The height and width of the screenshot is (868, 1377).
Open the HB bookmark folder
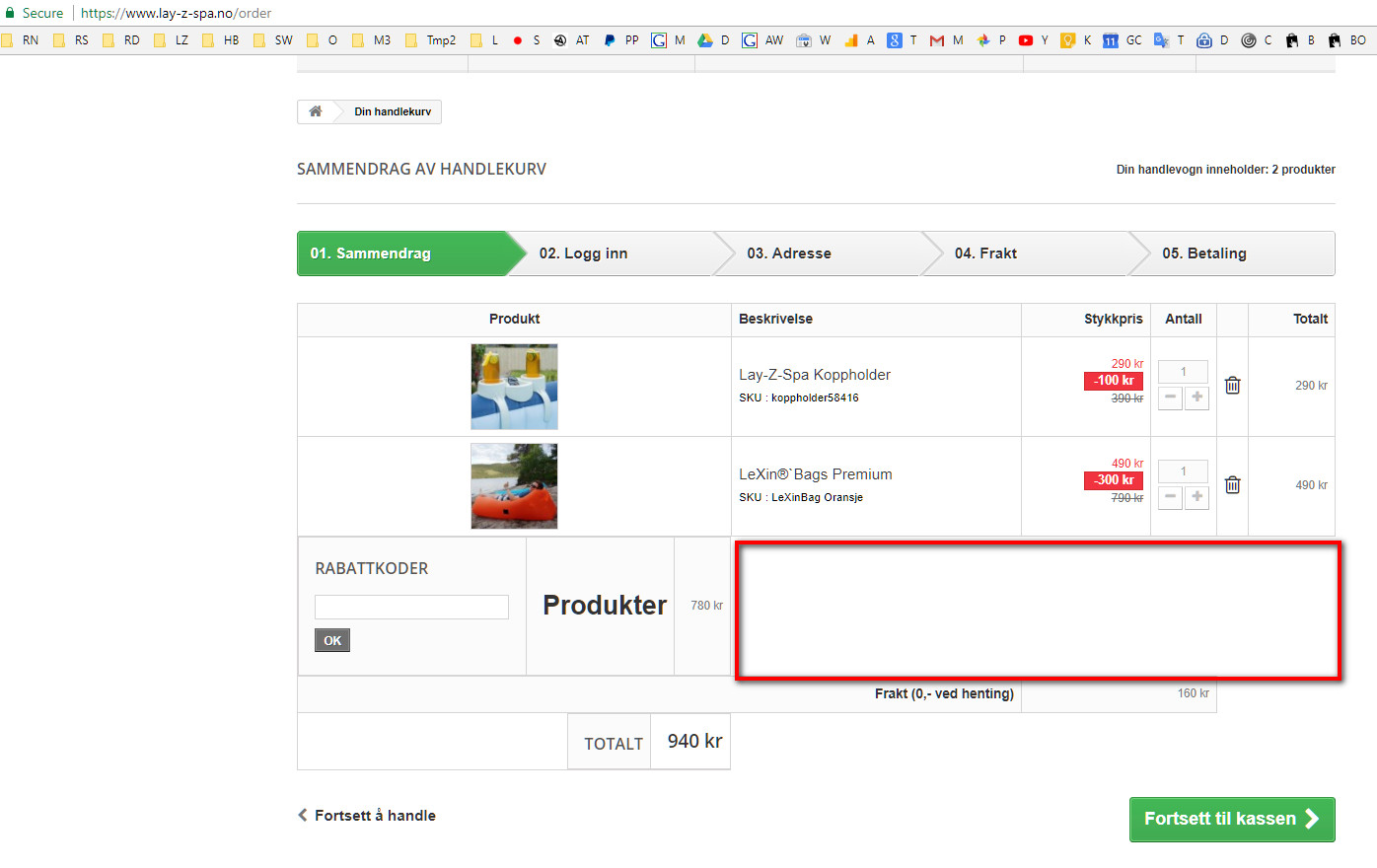221,40
